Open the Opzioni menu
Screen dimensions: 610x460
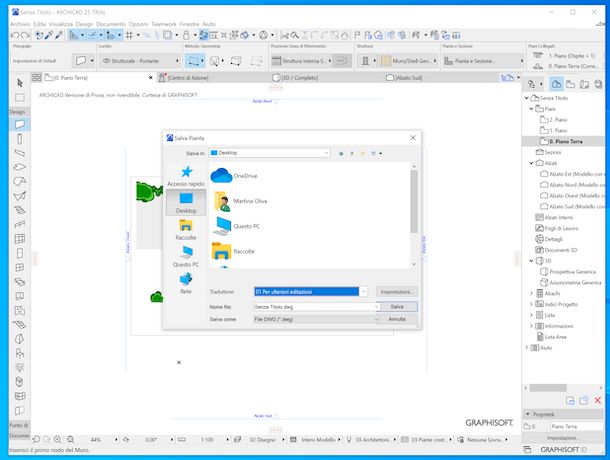click(x=138, y=24)
